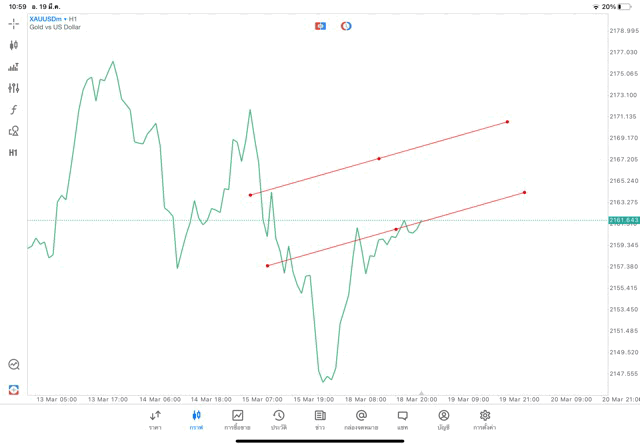Tap the current price label 2161.643
640x447 pixels.
pyautogui.click(x=624, y=220)
